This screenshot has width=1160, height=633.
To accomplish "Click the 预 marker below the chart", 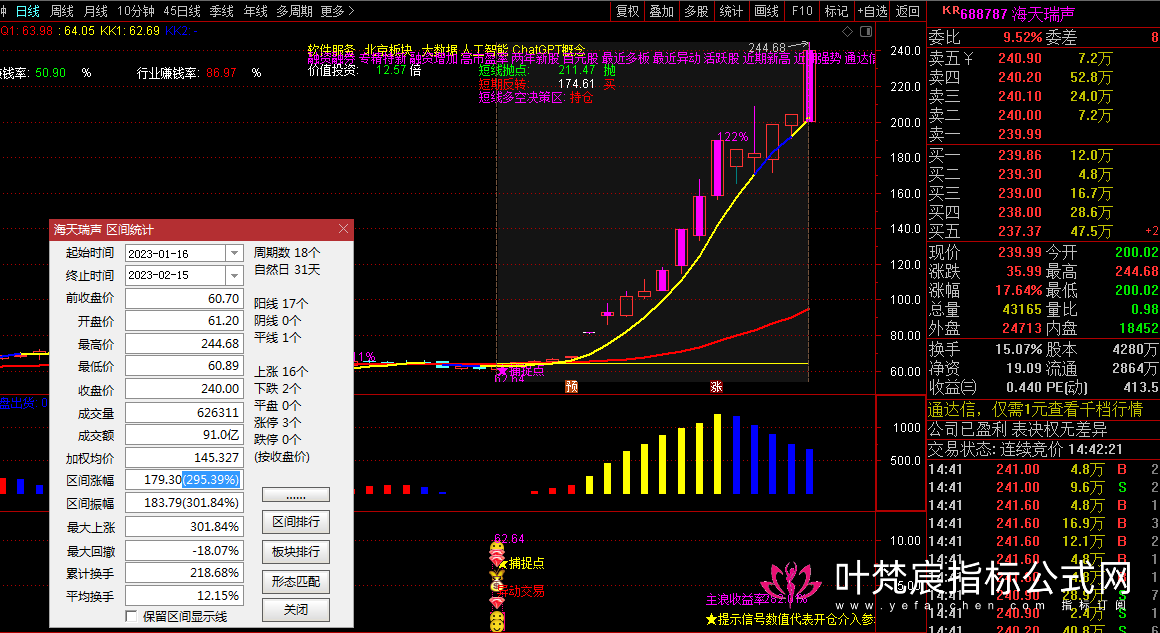I will click(x=571, y=386).
